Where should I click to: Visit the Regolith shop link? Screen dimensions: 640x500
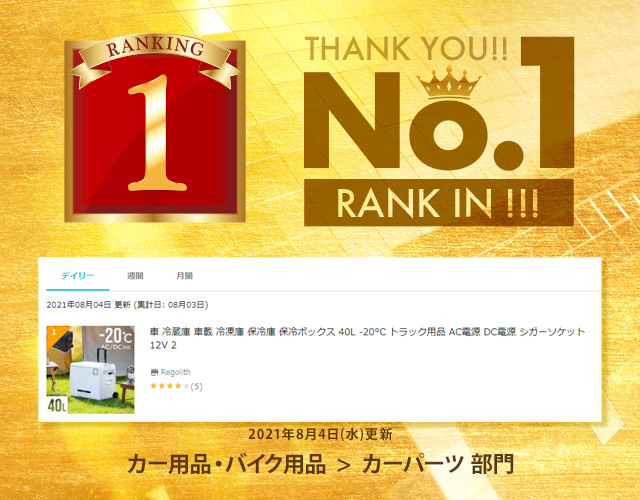pyautogui.click(x=176, y=372)
